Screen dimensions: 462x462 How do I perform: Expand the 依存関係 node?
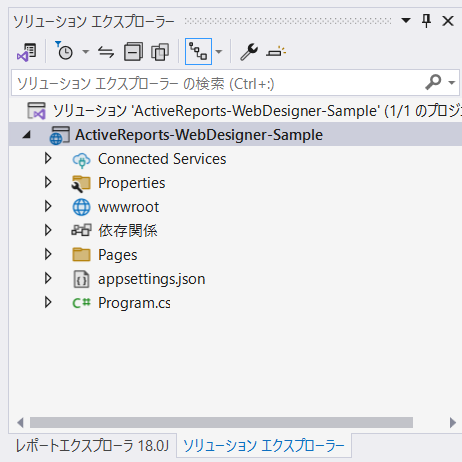(48, 230)
